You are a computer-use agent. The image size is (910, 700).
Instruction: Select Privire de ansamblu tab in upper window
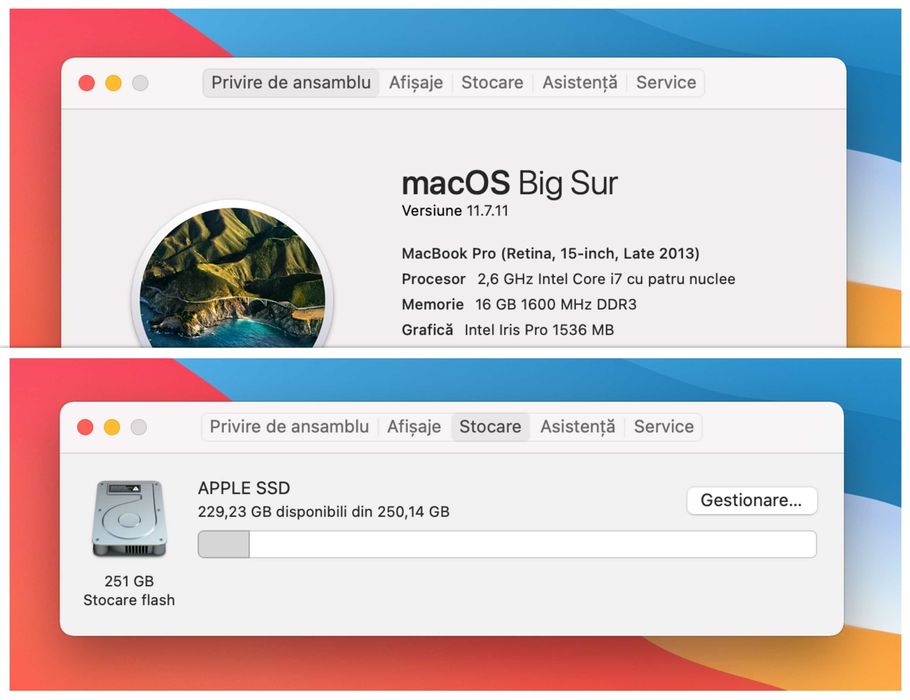click(291, 82)
